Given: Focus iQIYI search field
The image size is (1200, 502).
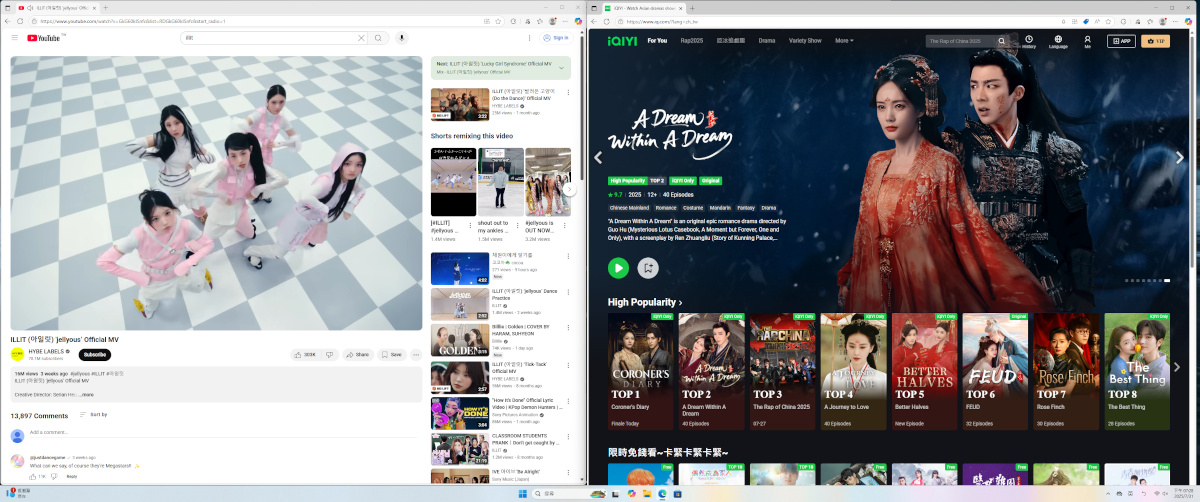Looking at the screenshot, I should tap(962, 41).
